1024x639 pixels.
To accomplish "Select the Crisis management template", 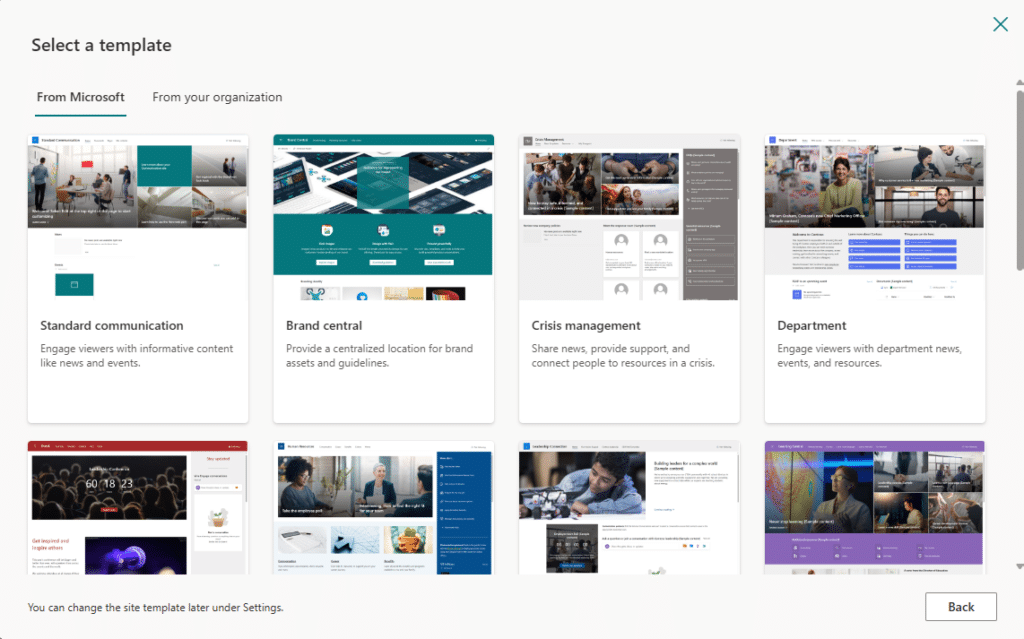I will pos(629,277).
